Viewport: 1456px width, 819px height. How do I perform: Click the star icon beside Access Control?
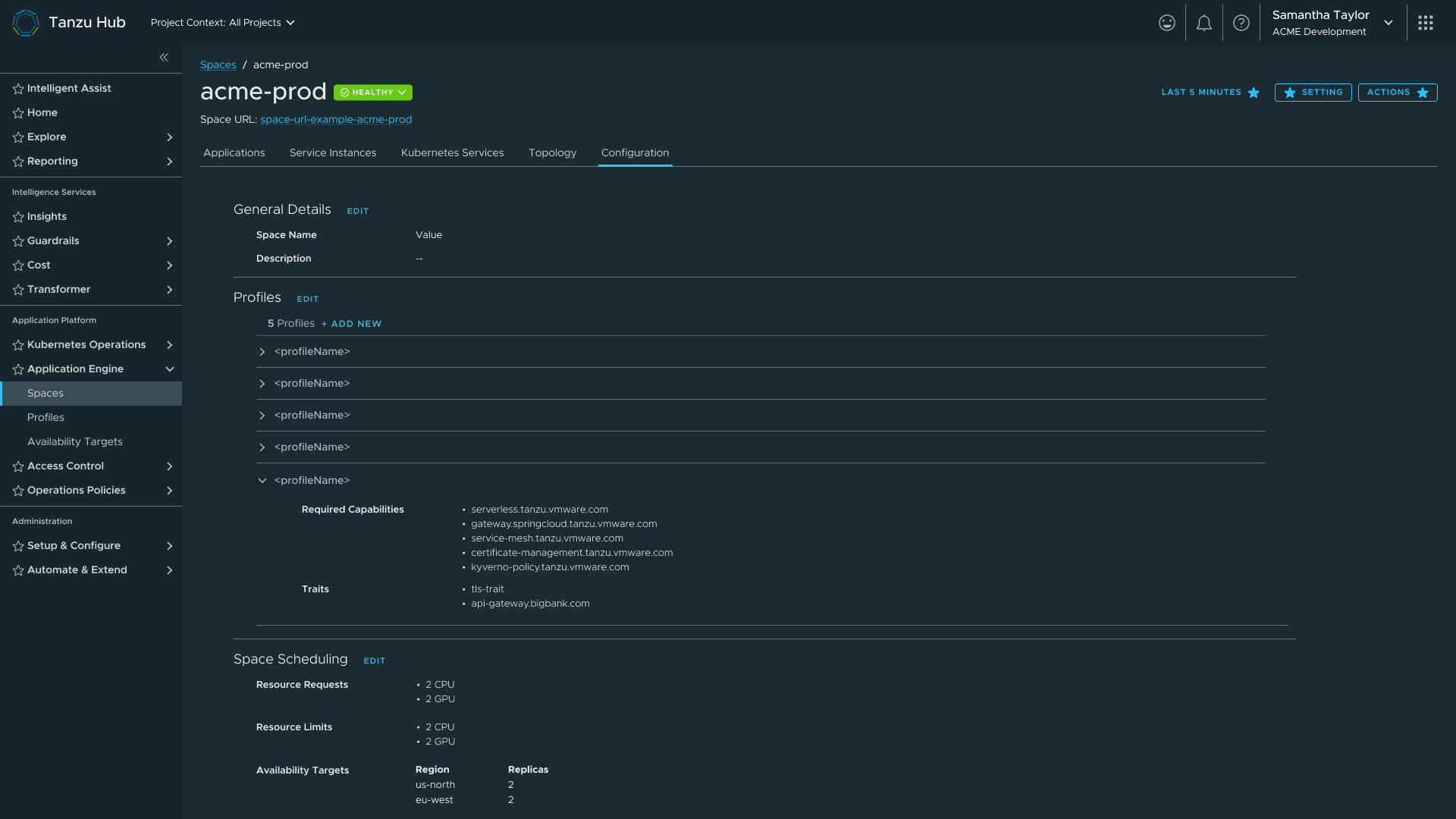point(18,466)
